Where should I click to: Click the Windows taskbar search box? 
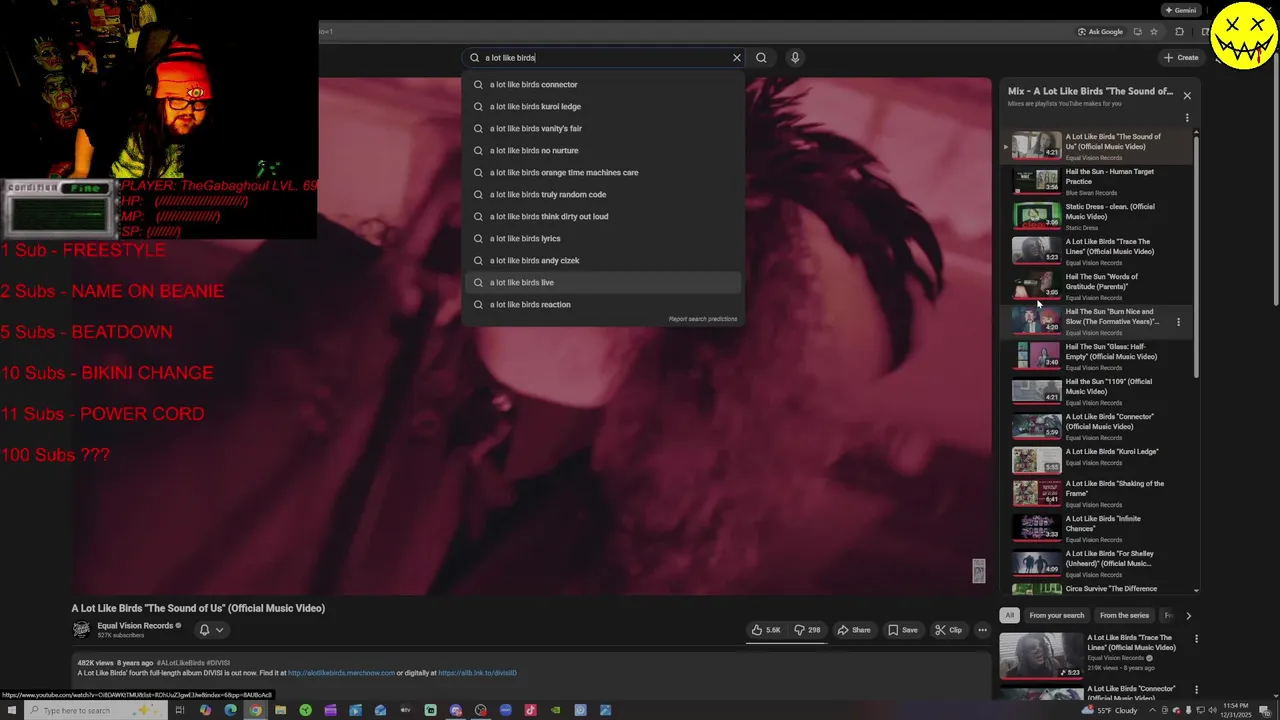[95, 710]
